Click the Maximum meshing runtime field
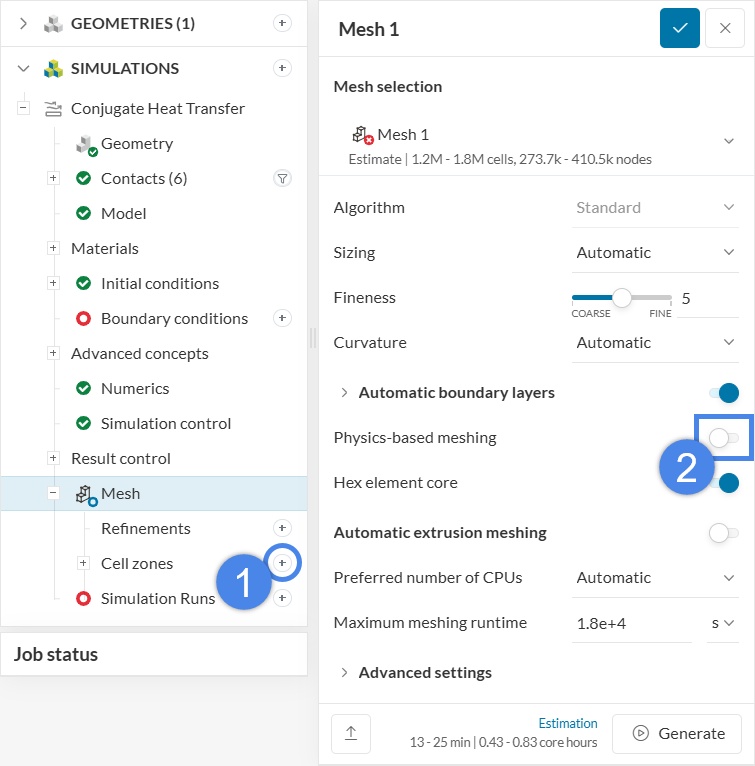This screenshot has width=755, height=766. pyautogui.click(x=630, y=623)
